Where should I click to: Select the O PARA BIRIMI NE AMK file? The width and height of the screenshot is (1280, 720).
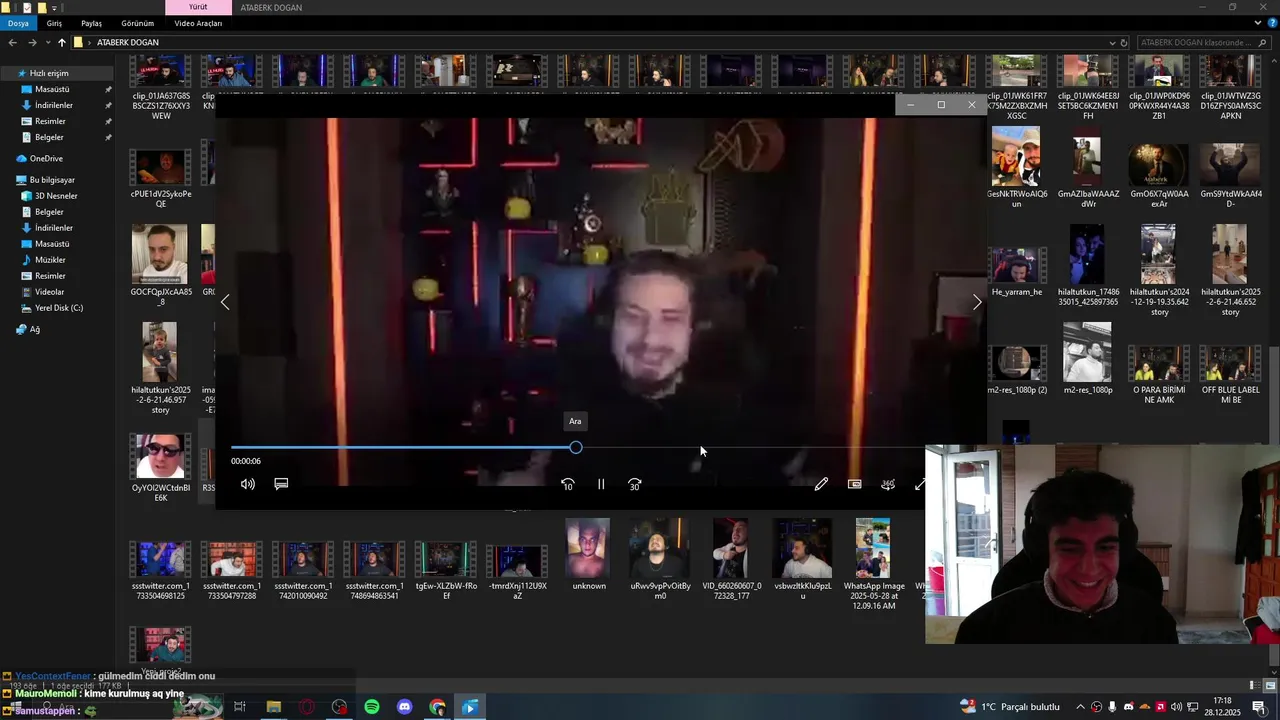tap(1158, 375)
